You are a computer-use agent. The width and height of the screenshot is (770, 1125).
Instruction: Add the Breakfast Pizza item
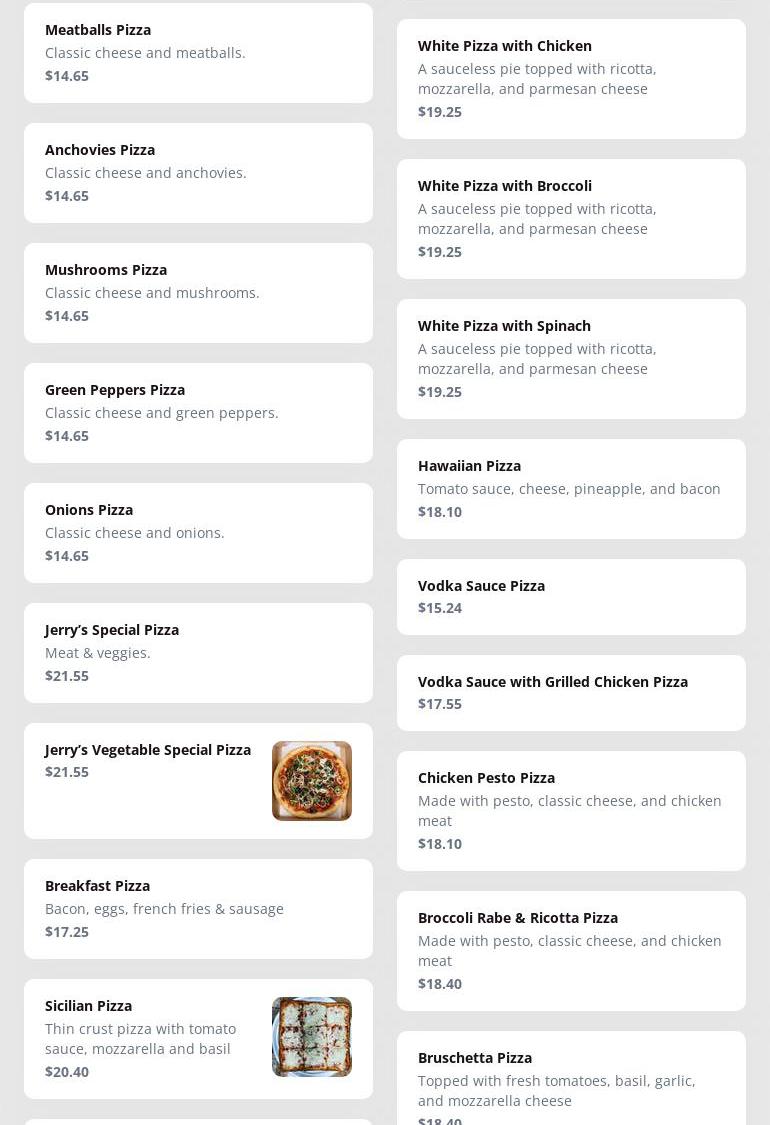tap(198, 909)
